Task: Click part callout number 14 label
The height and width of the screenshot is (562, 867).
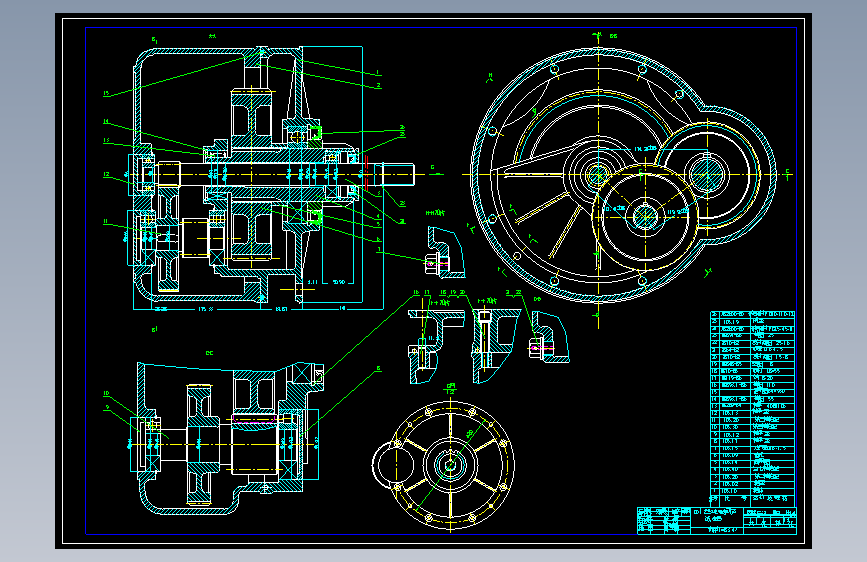Action: coord(106,122)
